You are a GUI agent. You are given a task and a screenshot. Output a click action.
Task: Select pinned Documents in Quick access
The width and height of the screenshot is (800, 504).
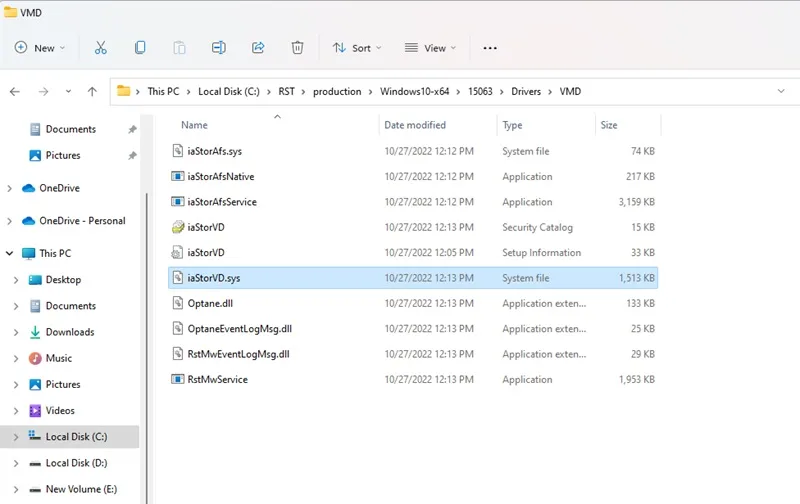click(x=70, y=129)
